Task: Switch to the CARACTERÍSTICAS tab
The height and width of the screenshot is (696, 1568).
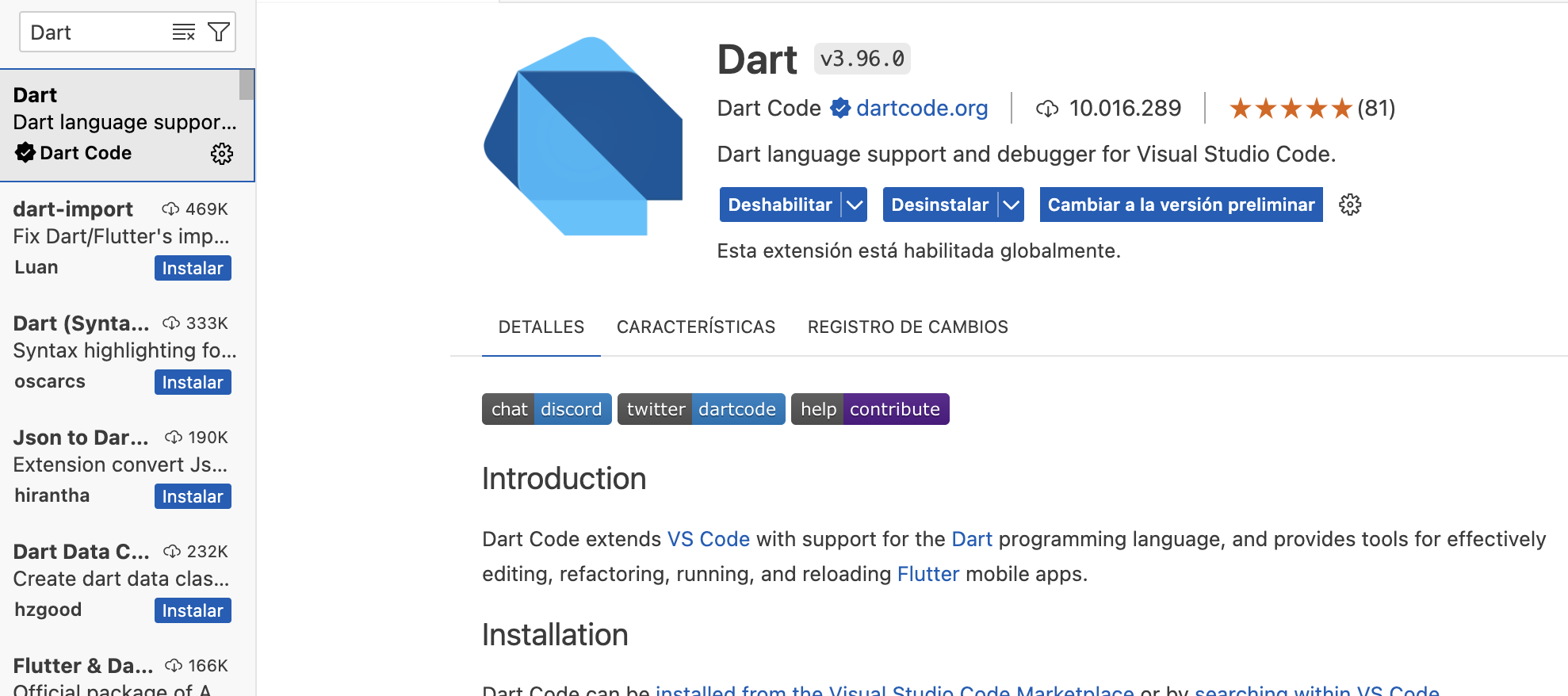Action: point(696,327)
